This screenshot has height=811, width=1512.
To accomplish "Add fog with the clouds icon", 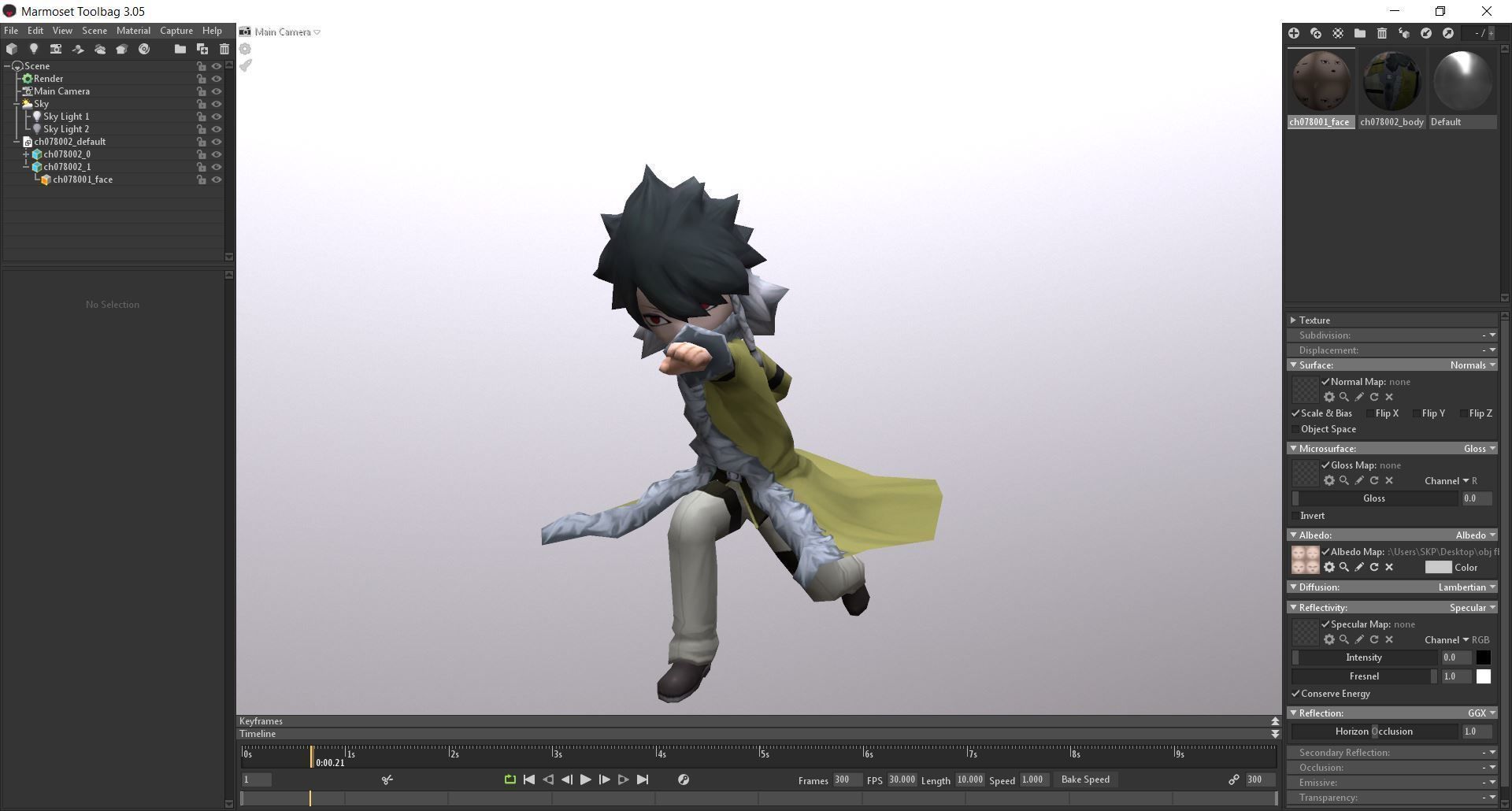I will (100, 49).
